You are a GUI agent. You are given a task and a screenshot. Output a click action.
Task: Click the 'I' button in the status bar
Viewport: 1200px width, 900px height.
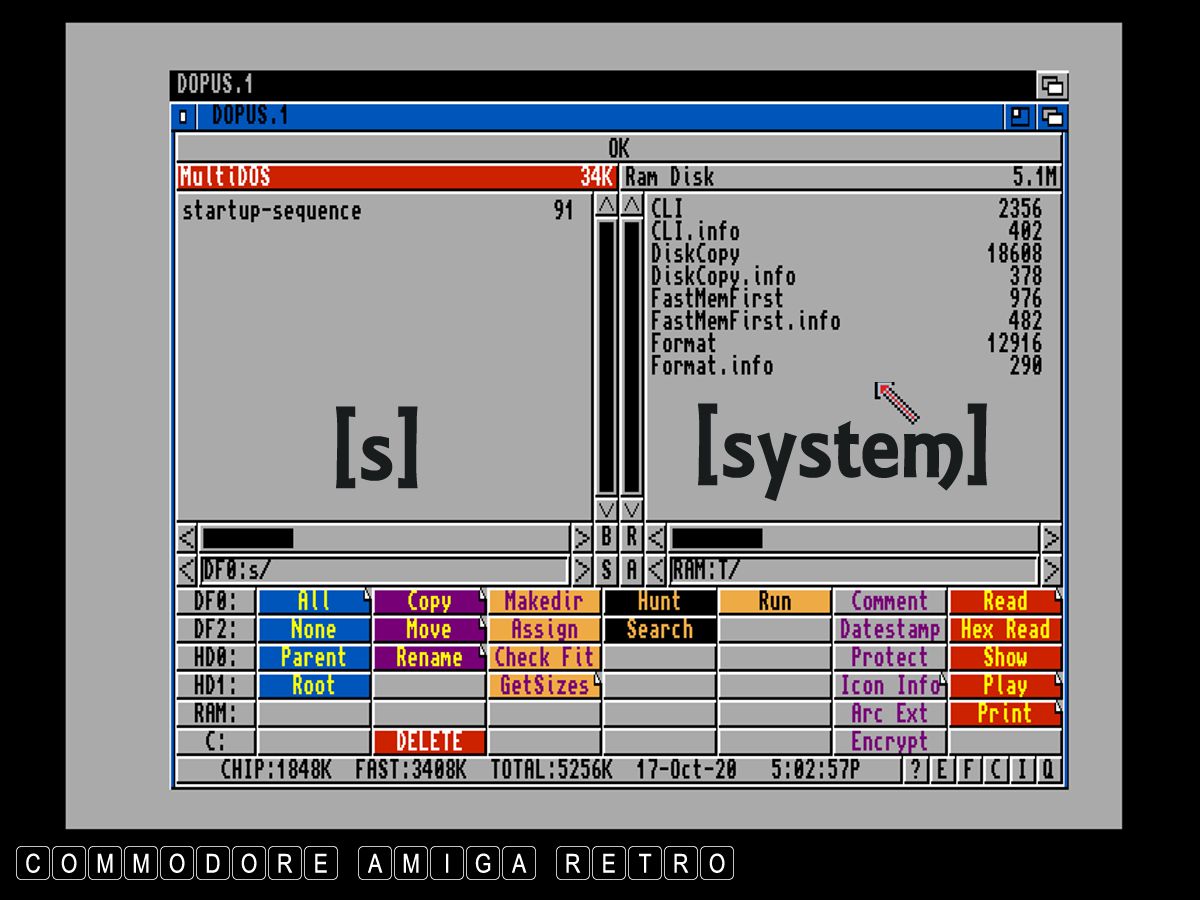(1021, 770)
